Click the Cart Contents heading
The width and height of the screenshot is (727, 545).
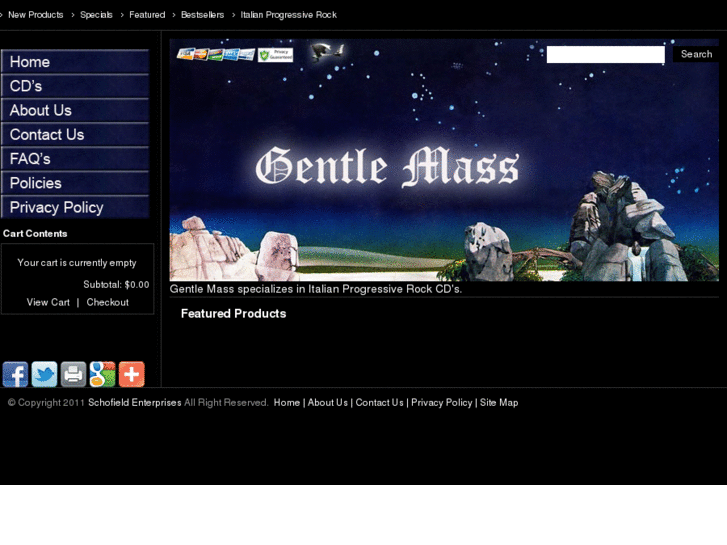35,234
